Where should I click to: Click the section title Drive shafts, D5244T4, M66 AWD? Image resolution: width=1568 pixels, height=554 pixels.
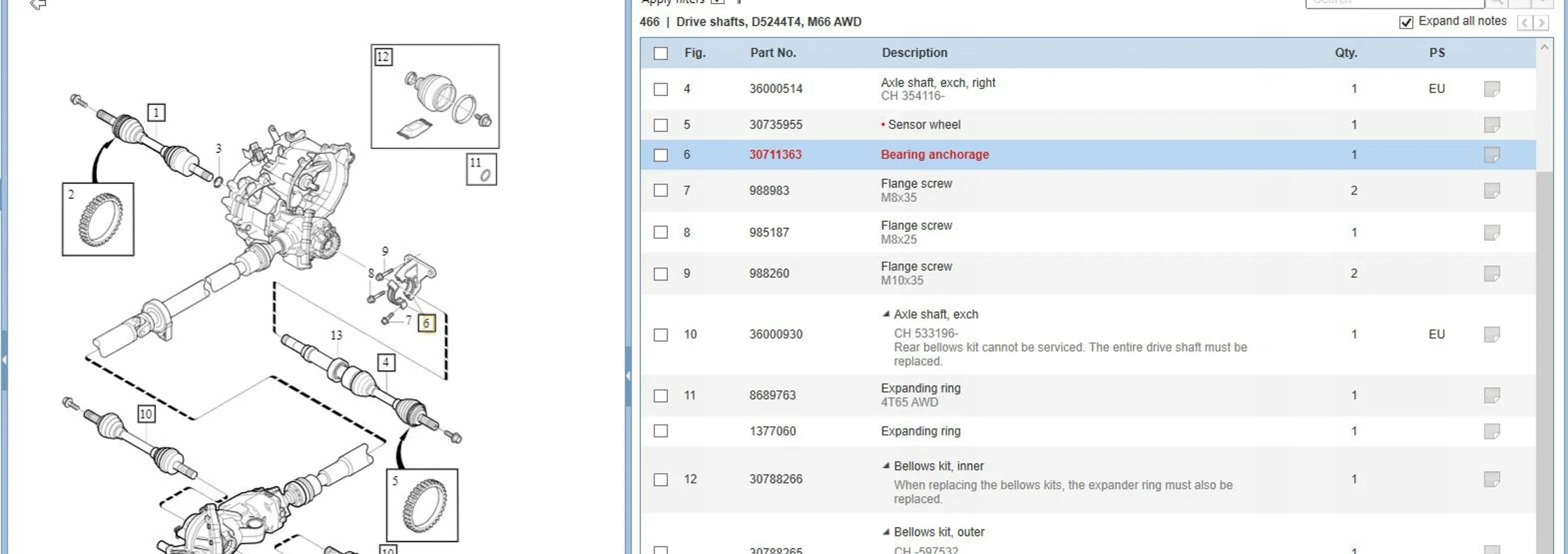[768, 22]
